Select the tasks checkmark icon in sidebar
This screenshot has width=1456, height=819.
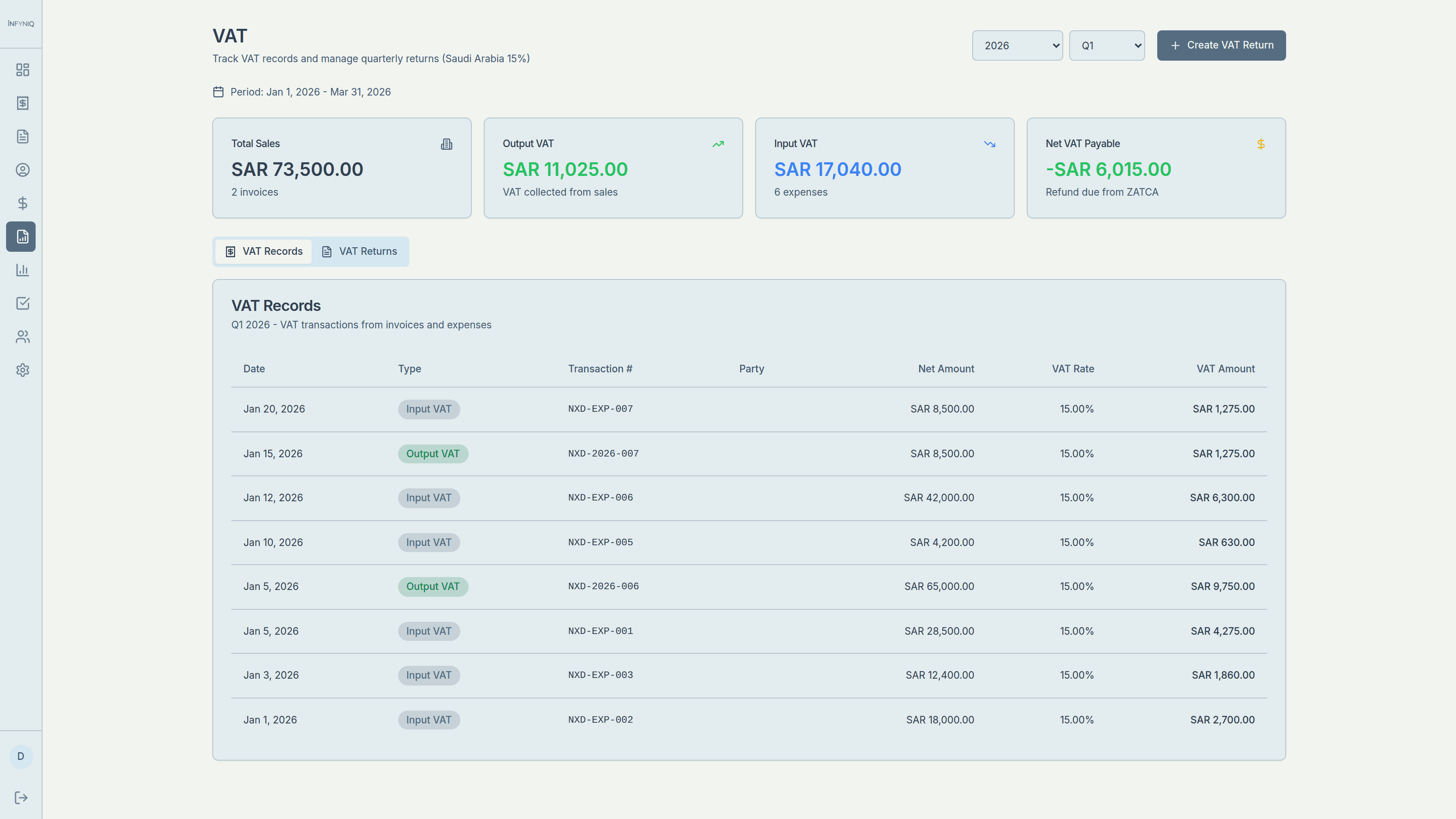coord(23,303)
